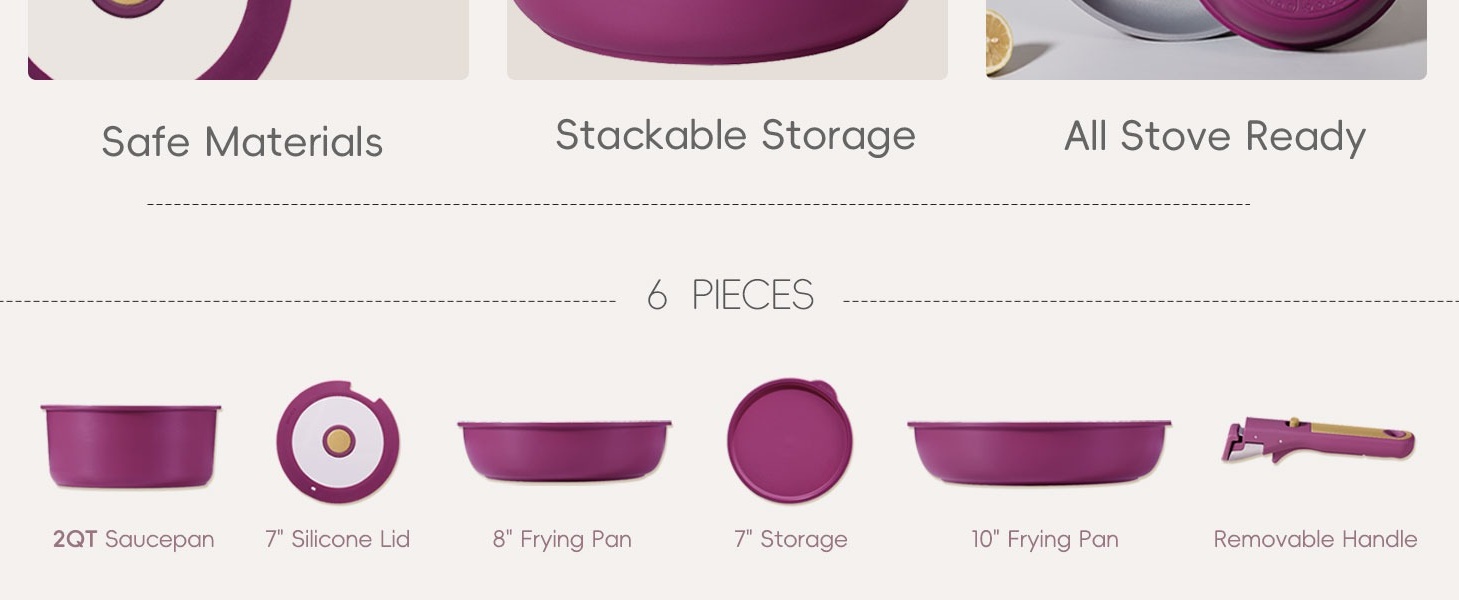
Task: Click the removable handle image
Action: (1317, 440)
